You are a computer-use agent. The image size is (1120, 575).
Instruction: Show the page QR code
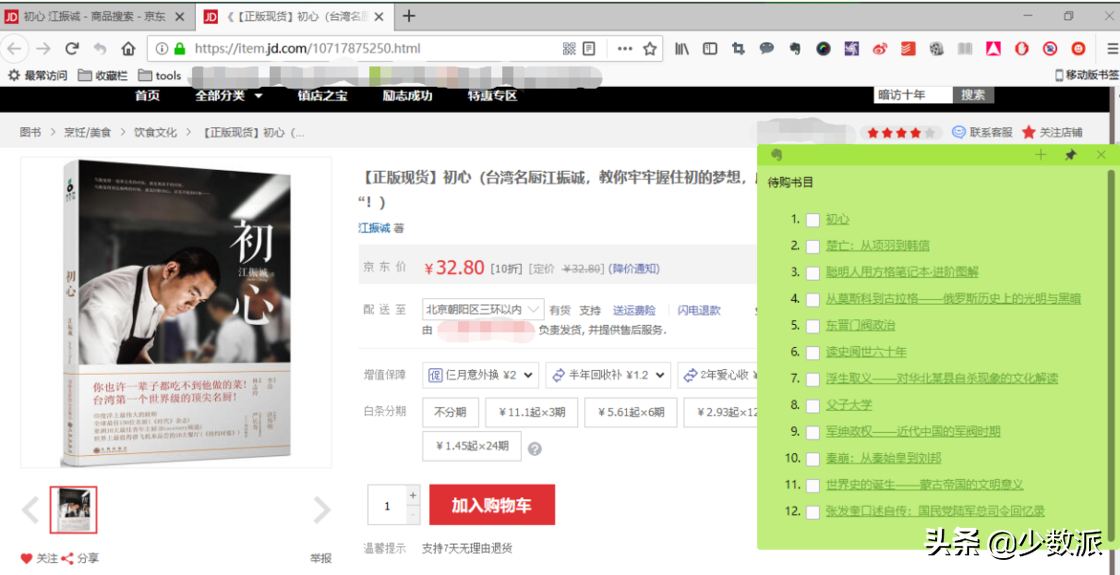pyautogui.click(x=569, y=49)
